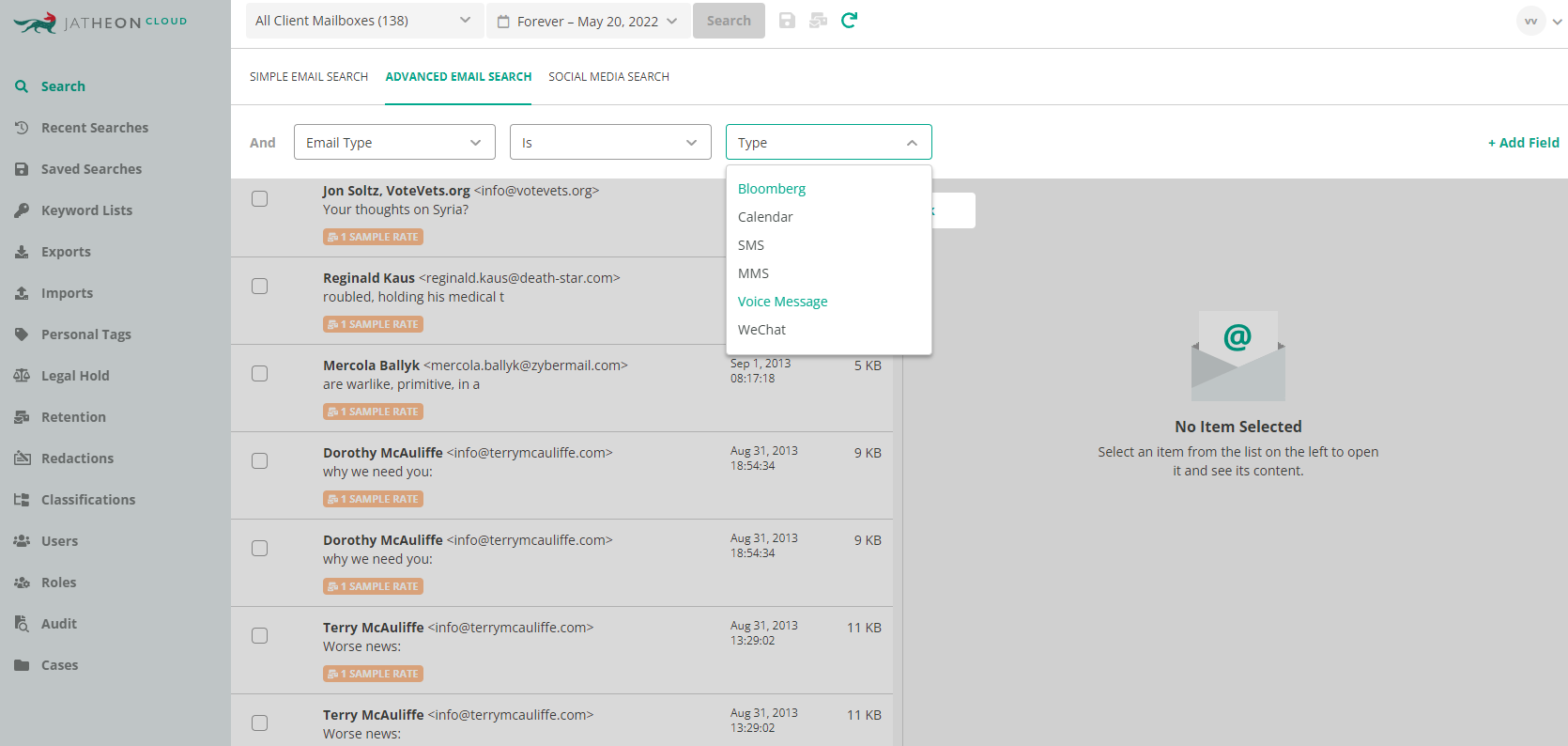Click the large @ envelope illustration
The image size is (1568, 746).
click(1238, 356)
